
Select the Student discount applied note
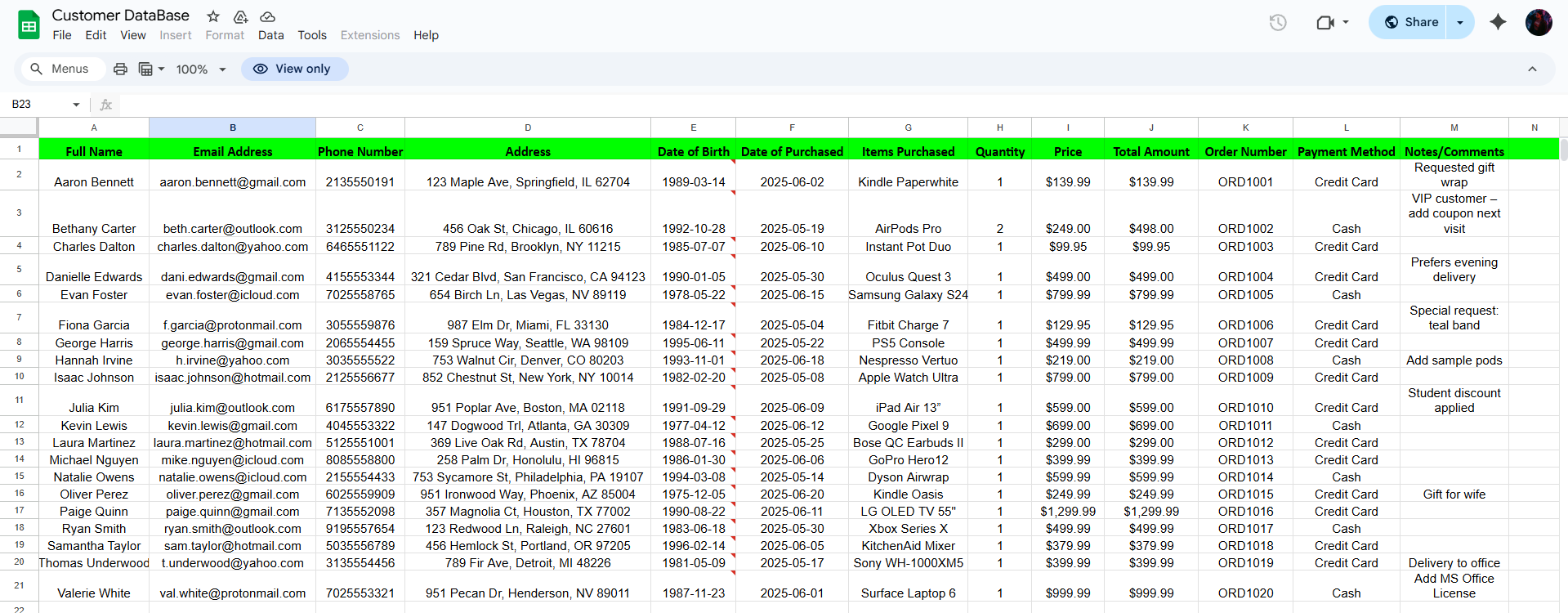[x=1454, y=400]
